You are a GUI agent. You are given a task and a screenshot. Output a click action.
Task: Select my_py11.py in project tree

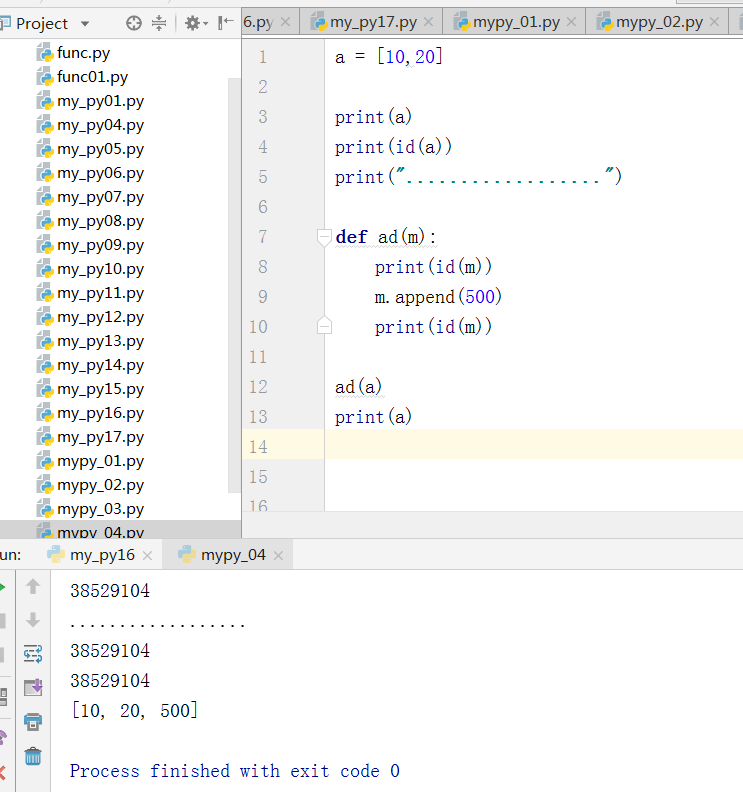coord(91,293)
